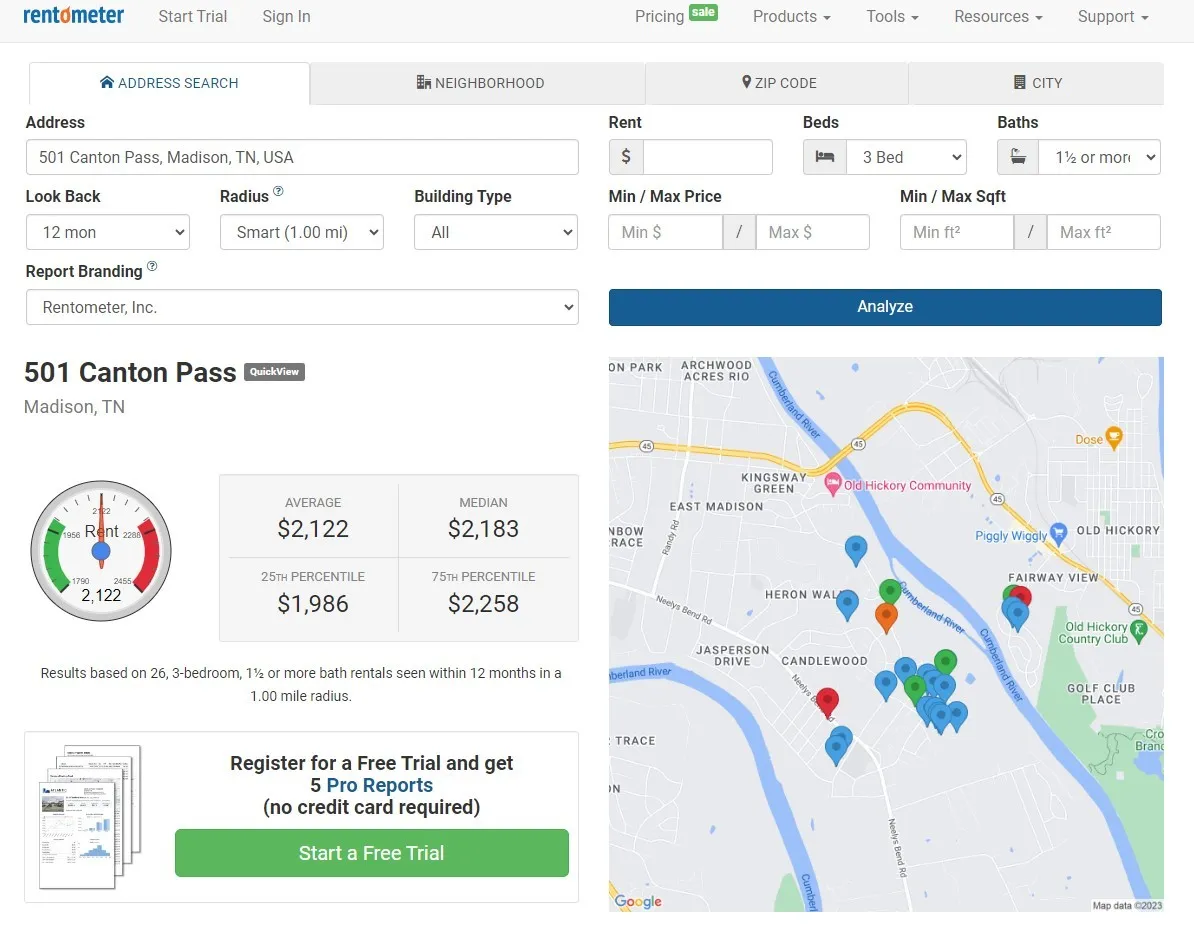Viewport: 1194px width, 937px height.
Task: Select the Zip Code tab
Action: click(777, 83)
